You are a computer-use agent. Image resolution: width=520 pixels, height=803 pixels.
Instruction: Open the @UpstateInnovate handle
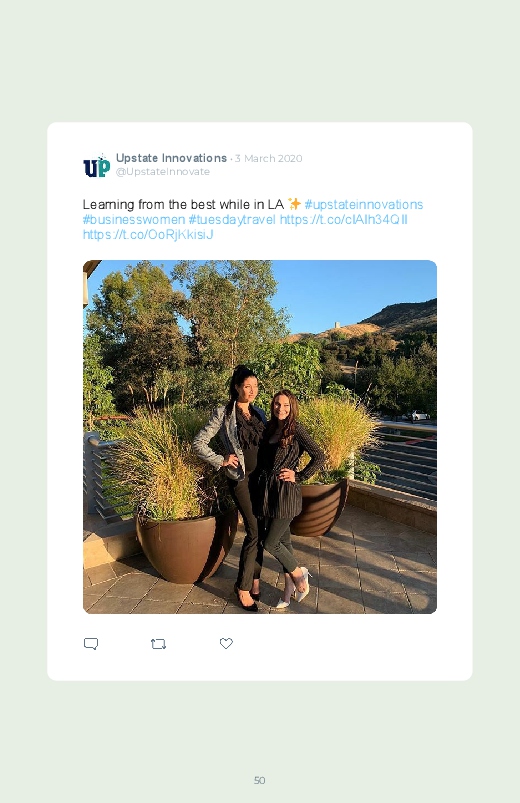[x=163, y=172]
